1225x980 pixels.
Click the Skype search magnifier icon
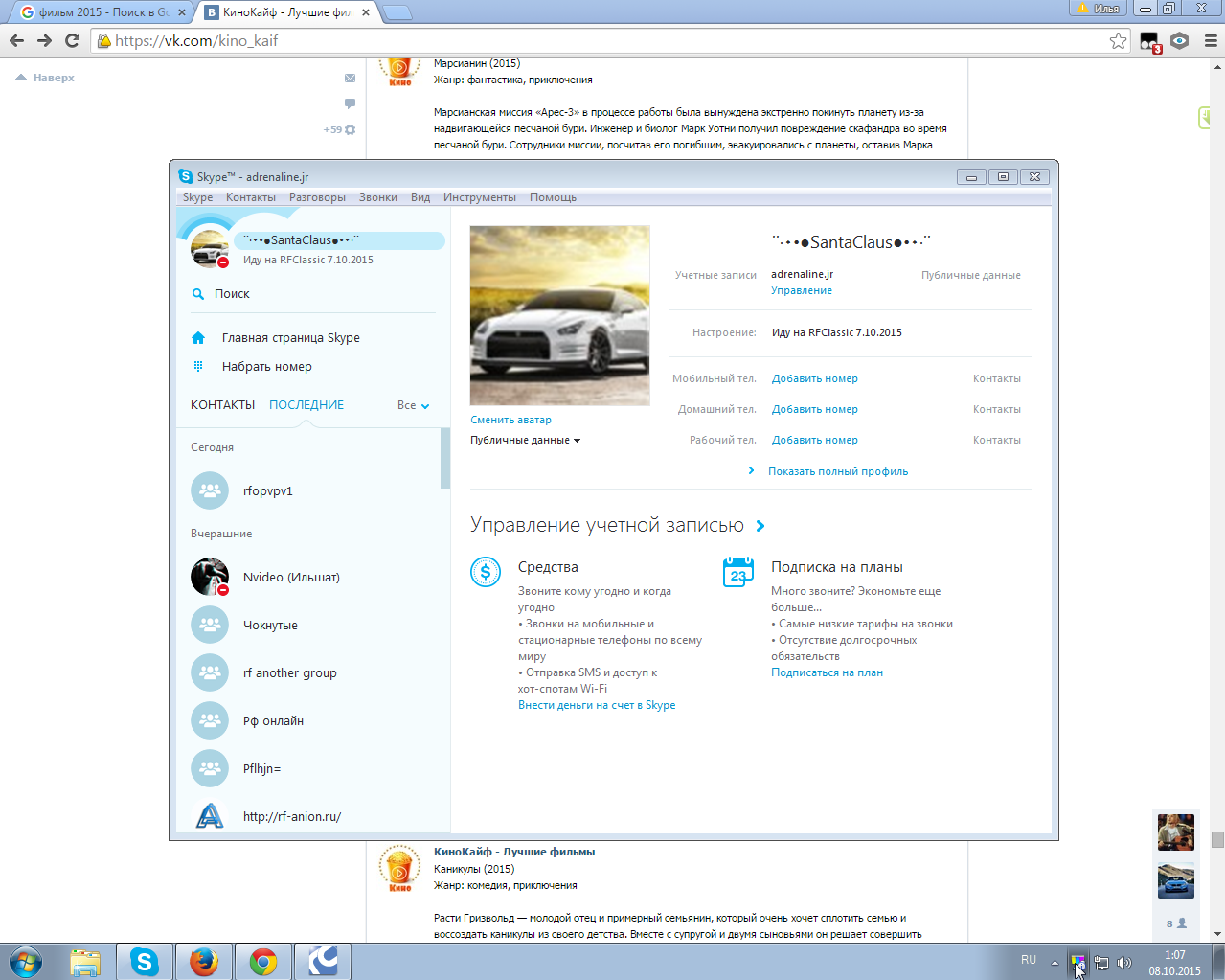tap(198, 294)
